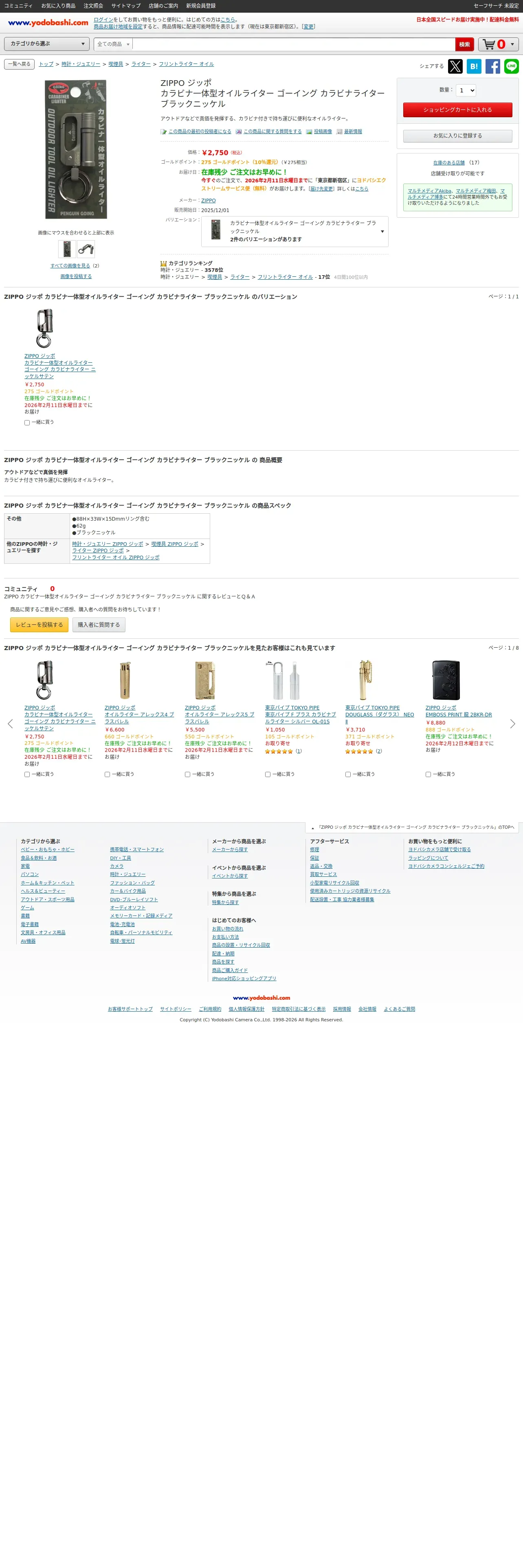Open the アレックス5 ブラスバレル lighter image
This screenshot has height=1568, width=523.
point(204,680)
